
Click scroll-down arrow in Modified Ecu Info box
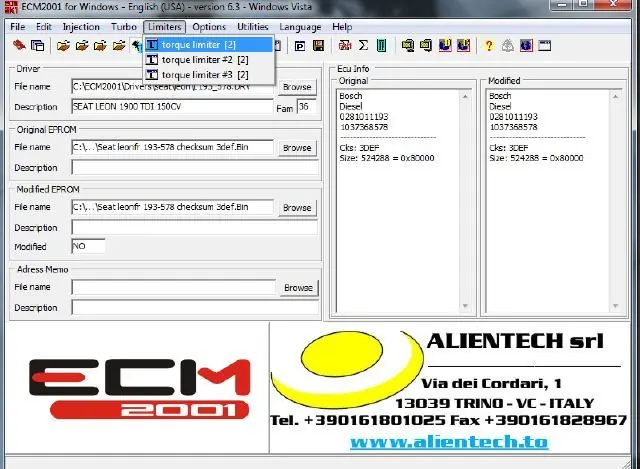(x=615, y=306)
